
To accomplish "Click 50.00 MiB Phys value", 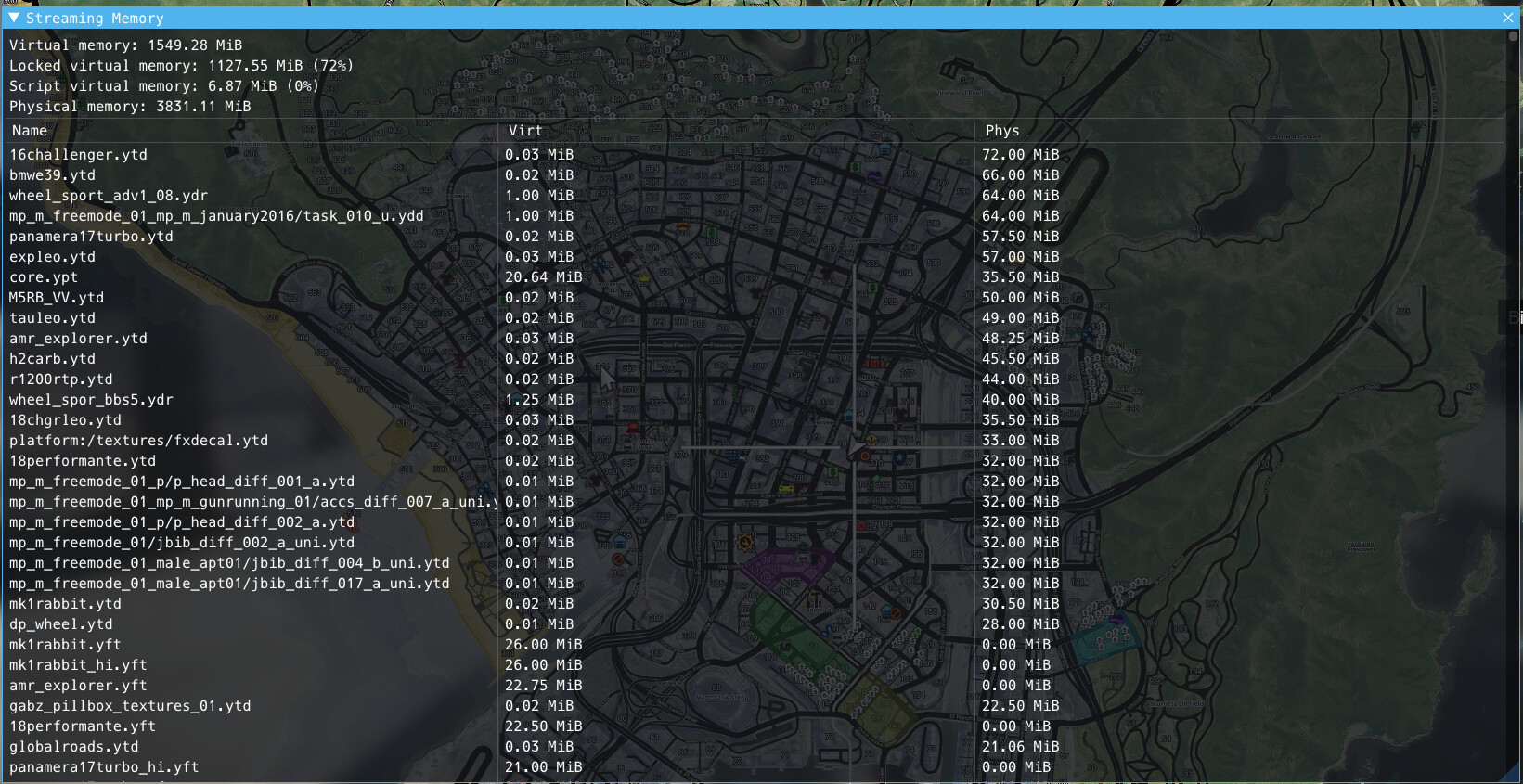I will pyautogui.click(x=1021, y=298).
